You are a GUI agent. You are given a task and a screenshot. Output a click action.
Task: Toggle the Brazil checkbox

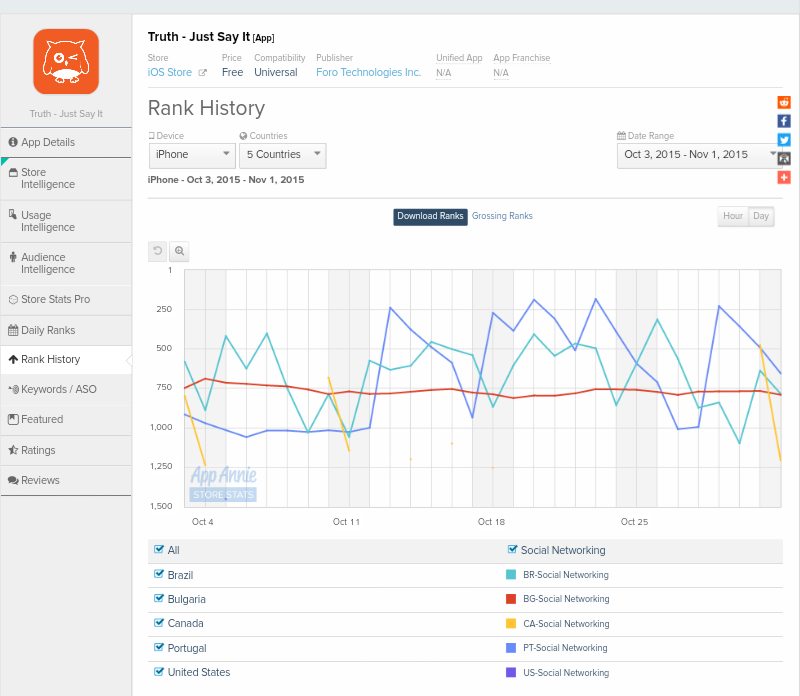tap(159, 574)
